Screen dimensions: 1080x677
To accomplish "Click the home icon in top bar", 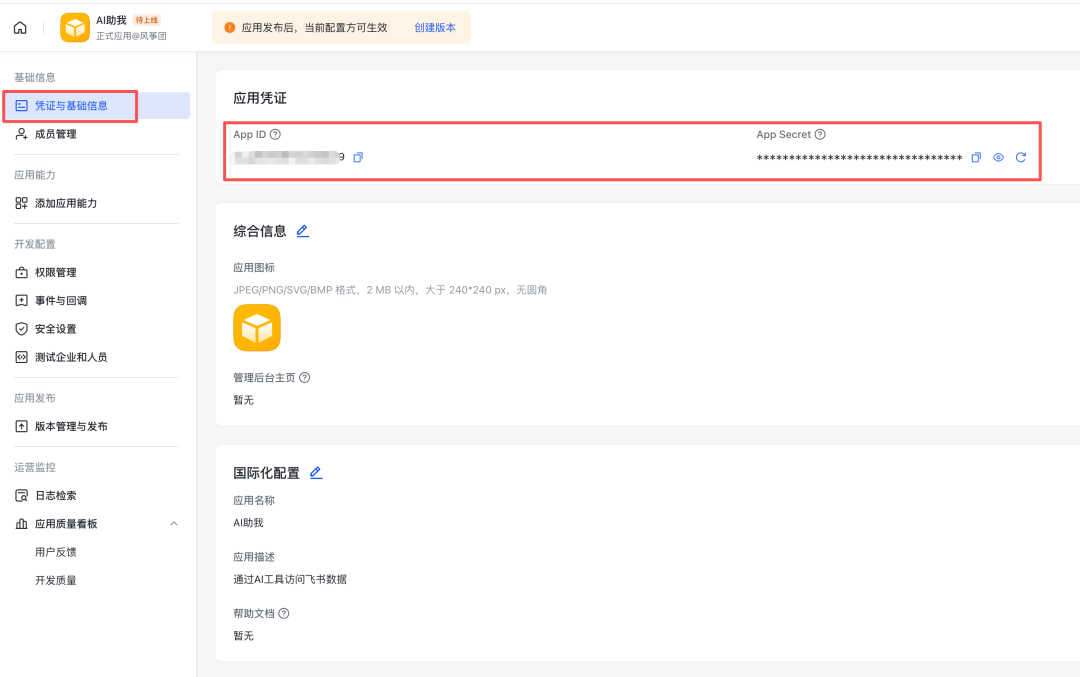I will [20, 27].
